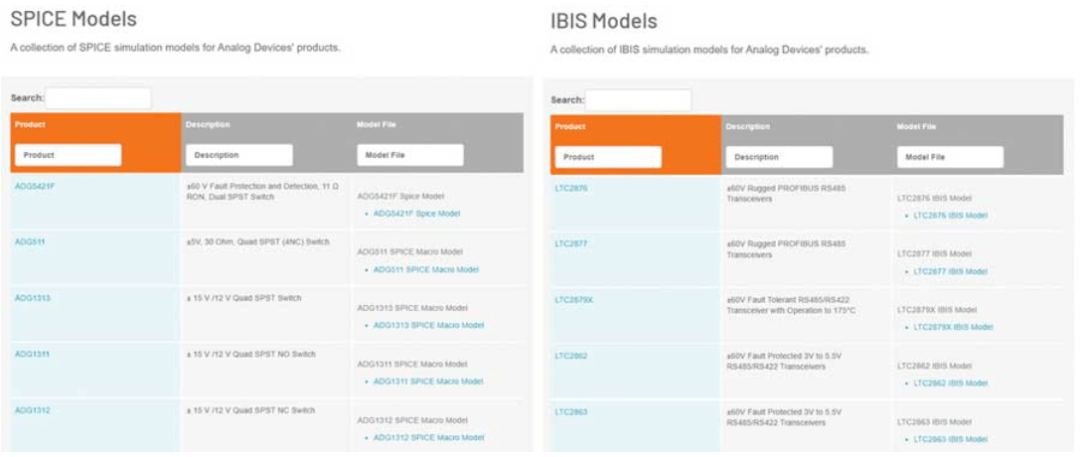Focus the SPICE Product filter box
This screenshot has height=457, width=1080.
pyautogui.click(x=68, y=155)
